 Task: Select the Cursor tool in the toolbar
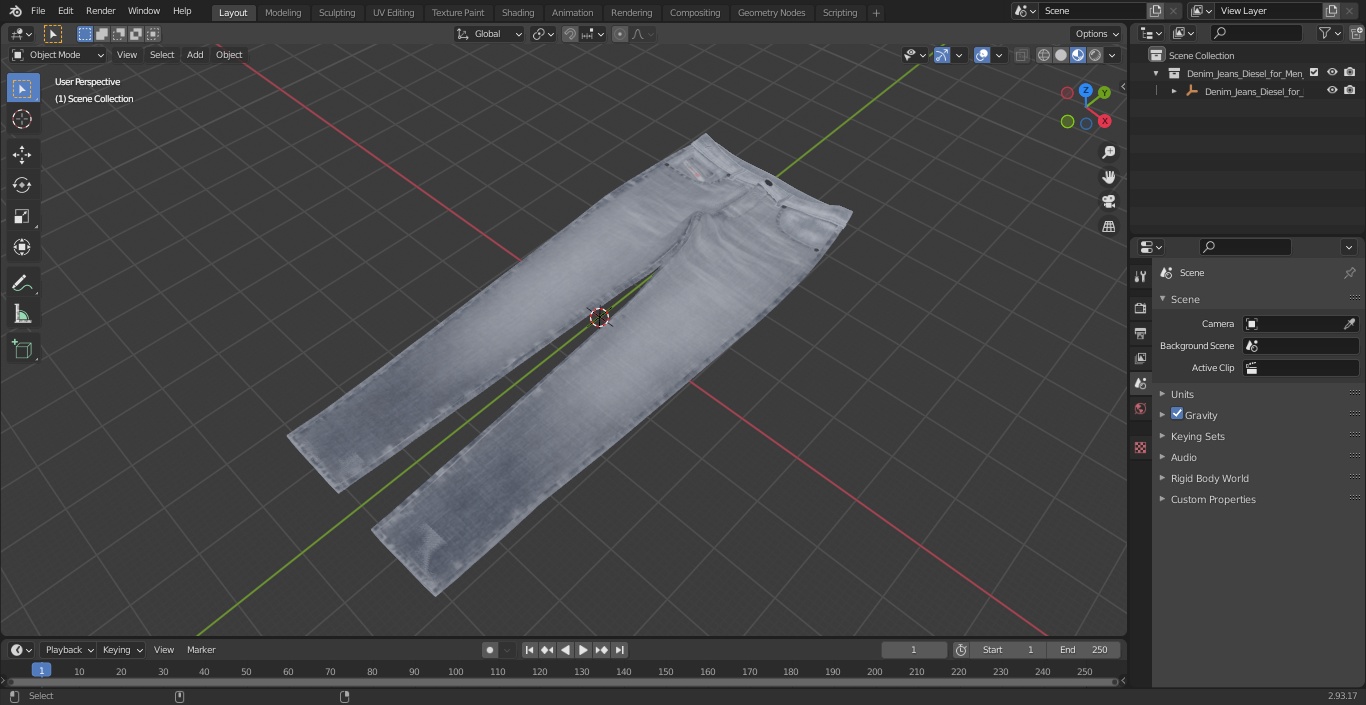22,119
